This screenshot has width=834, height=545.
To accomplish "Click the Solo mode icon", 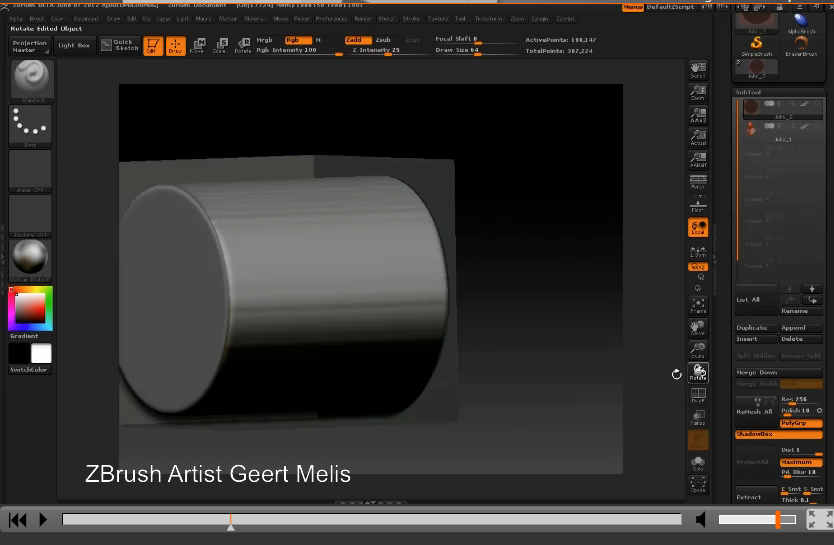I will pyautogui.click(x=698, y=464).
